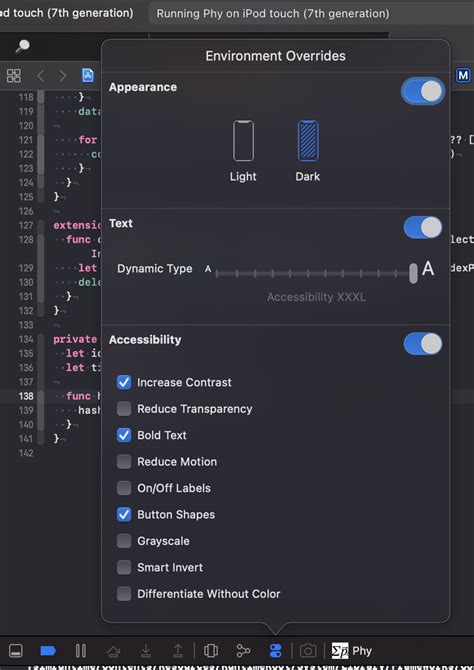Image resolution: width=474 pixels, height=670 pixels.
Task: Open the Phy process selector in debug bar
Action: [x=352, y=651]
